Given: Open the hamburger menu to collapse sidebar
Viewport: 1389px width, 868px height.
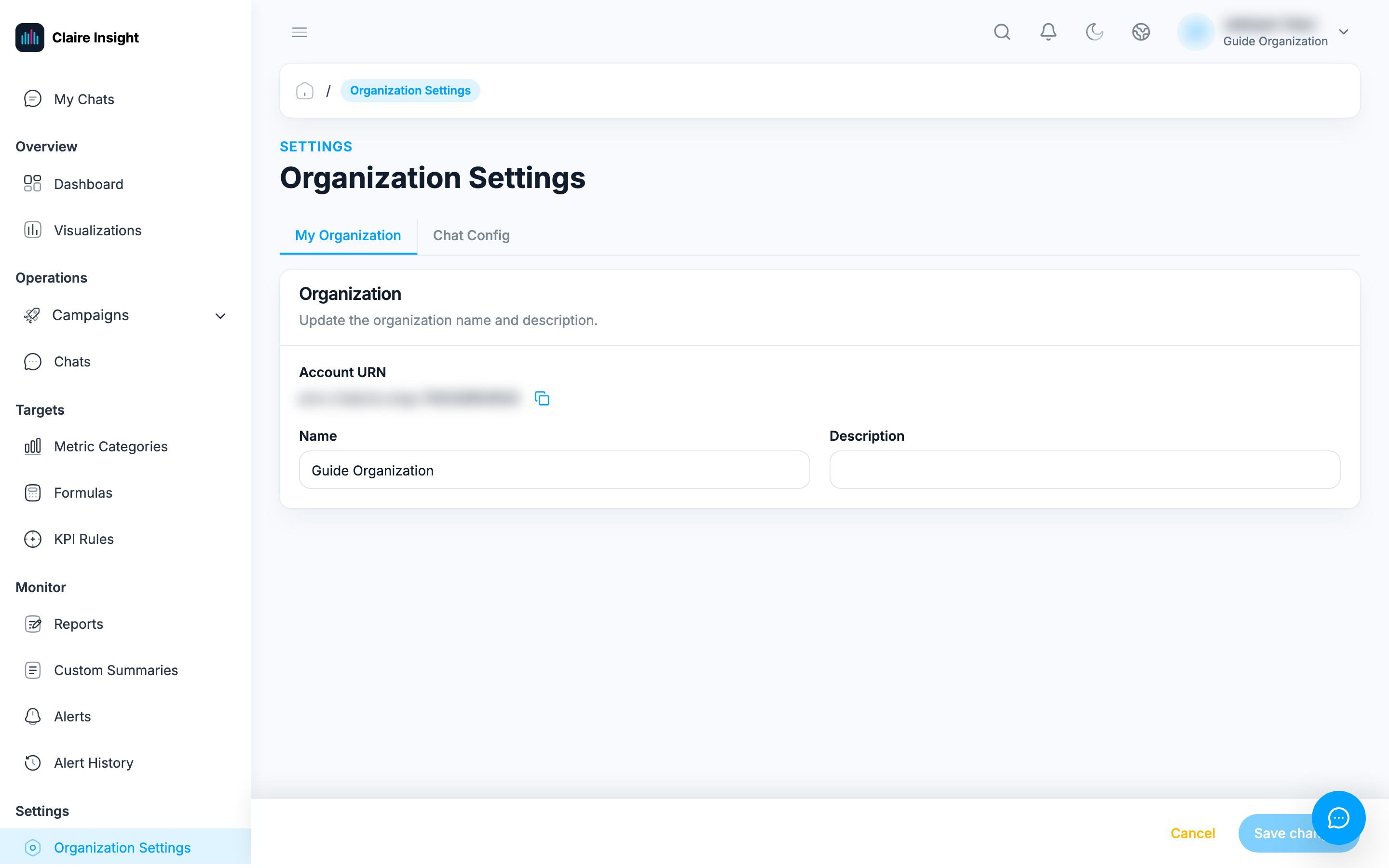Looking at the screenshot, I should coord(300,32).
